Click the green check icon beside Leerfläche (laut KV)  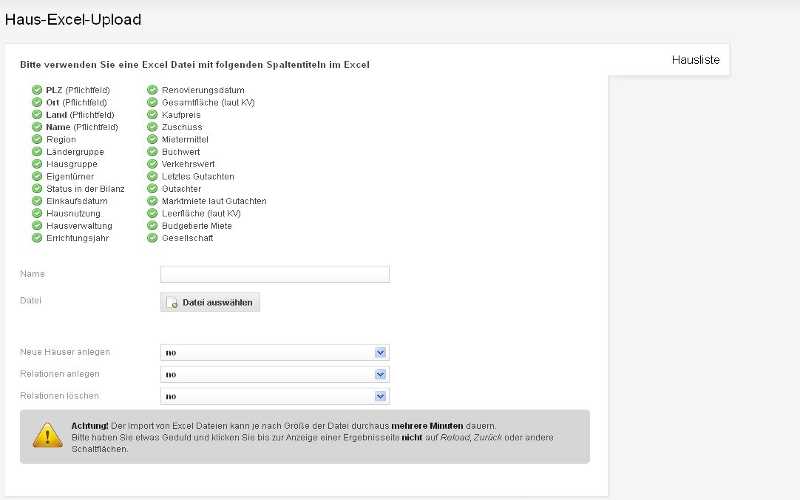tap(152, 213)
